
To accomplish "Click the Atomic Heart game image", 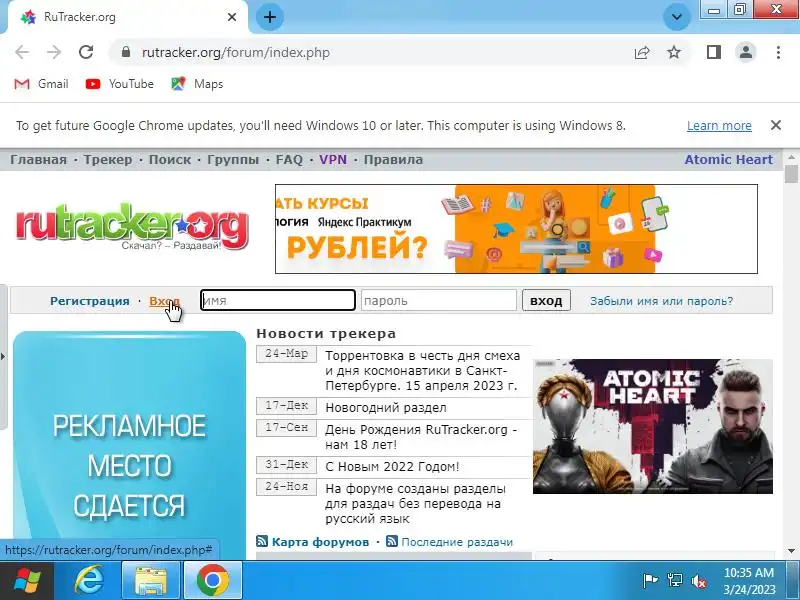I will click(653, 427).
